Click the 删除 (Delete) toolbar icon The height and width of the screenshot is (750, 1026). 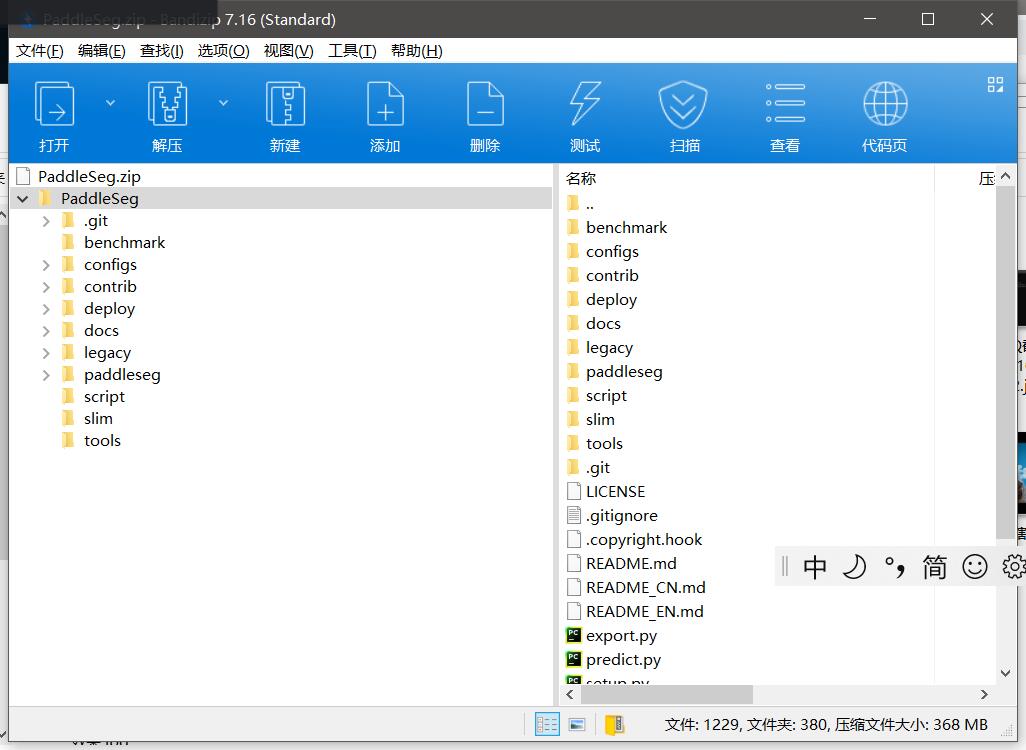(485, 104)
